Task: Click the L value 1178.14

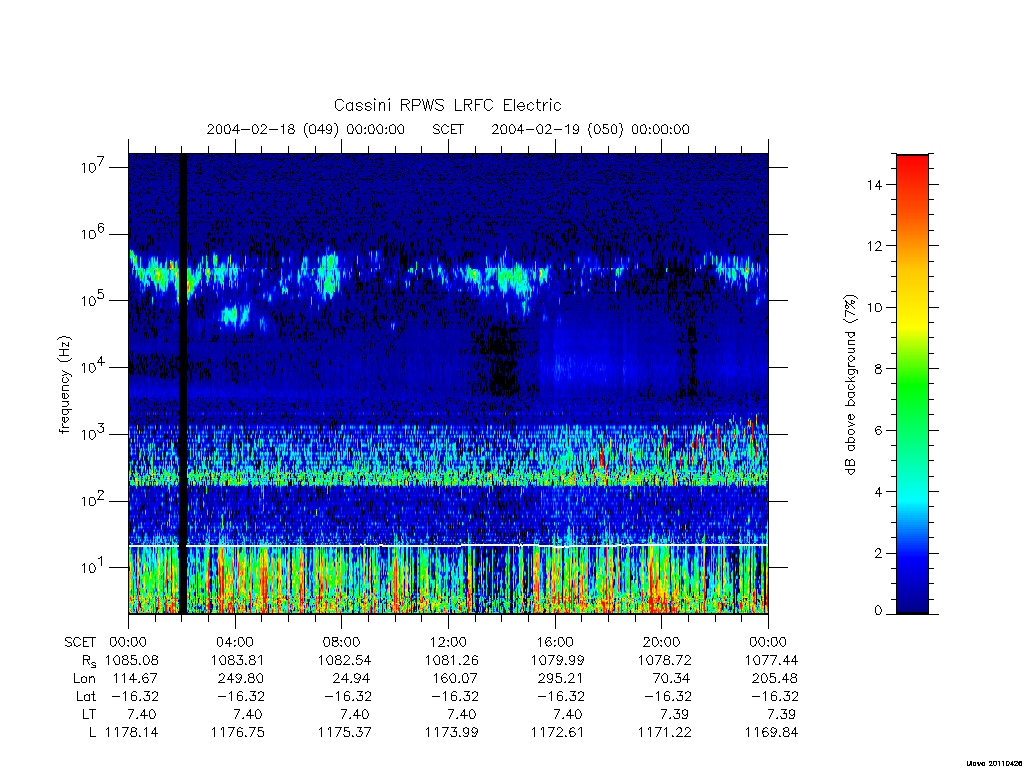Action: coord(131,733)
